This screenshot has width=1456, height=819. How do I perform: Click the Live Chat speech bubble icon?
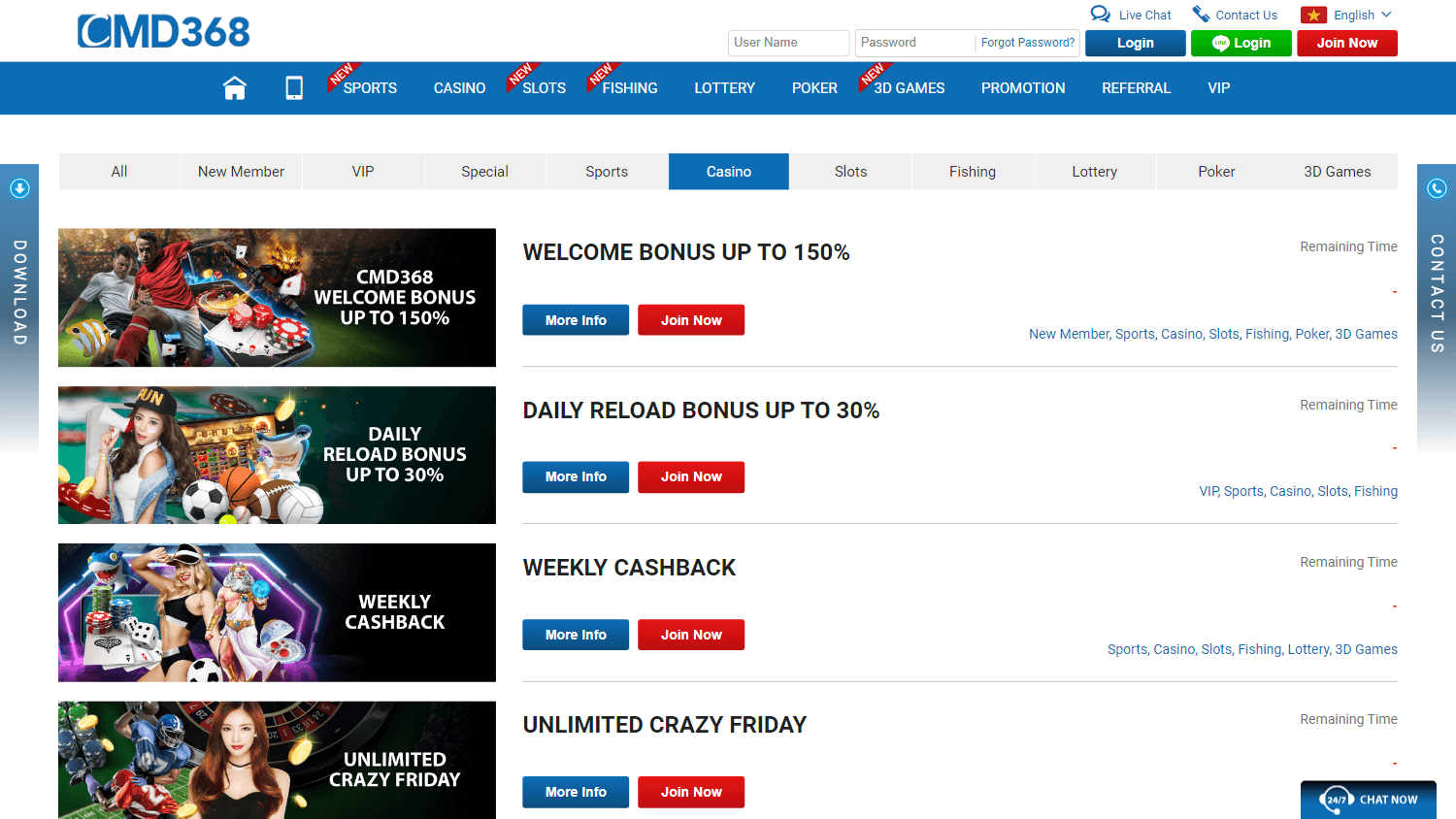pyautogui.click(x=1100, y=14)
